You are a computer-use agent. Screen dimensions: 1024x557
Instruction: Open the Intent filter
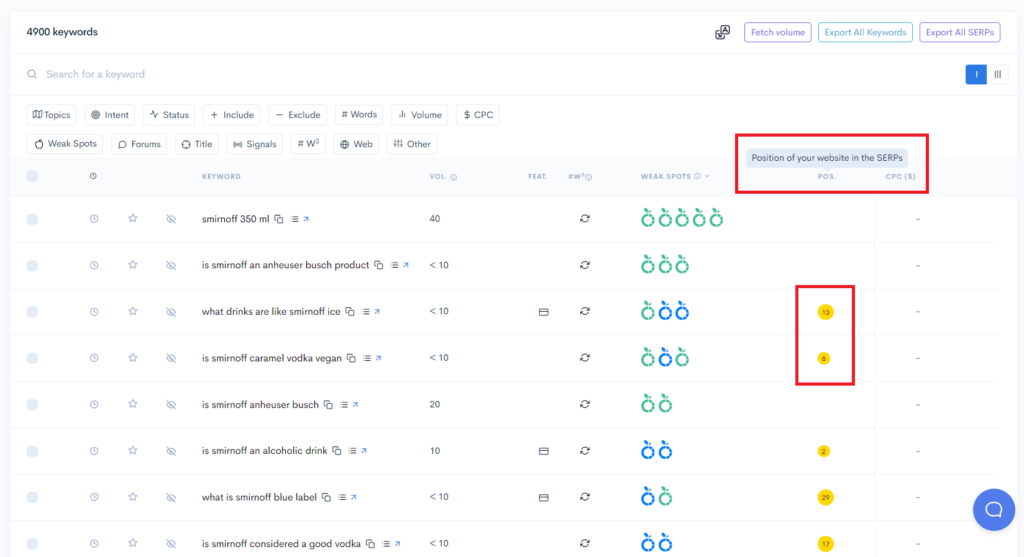pyautogui.click(x=110, y=115)
